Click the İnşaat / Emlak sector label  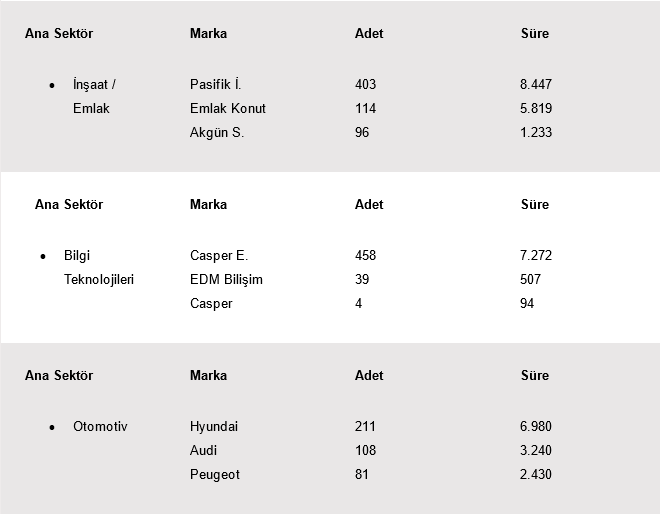pos(95,97)
